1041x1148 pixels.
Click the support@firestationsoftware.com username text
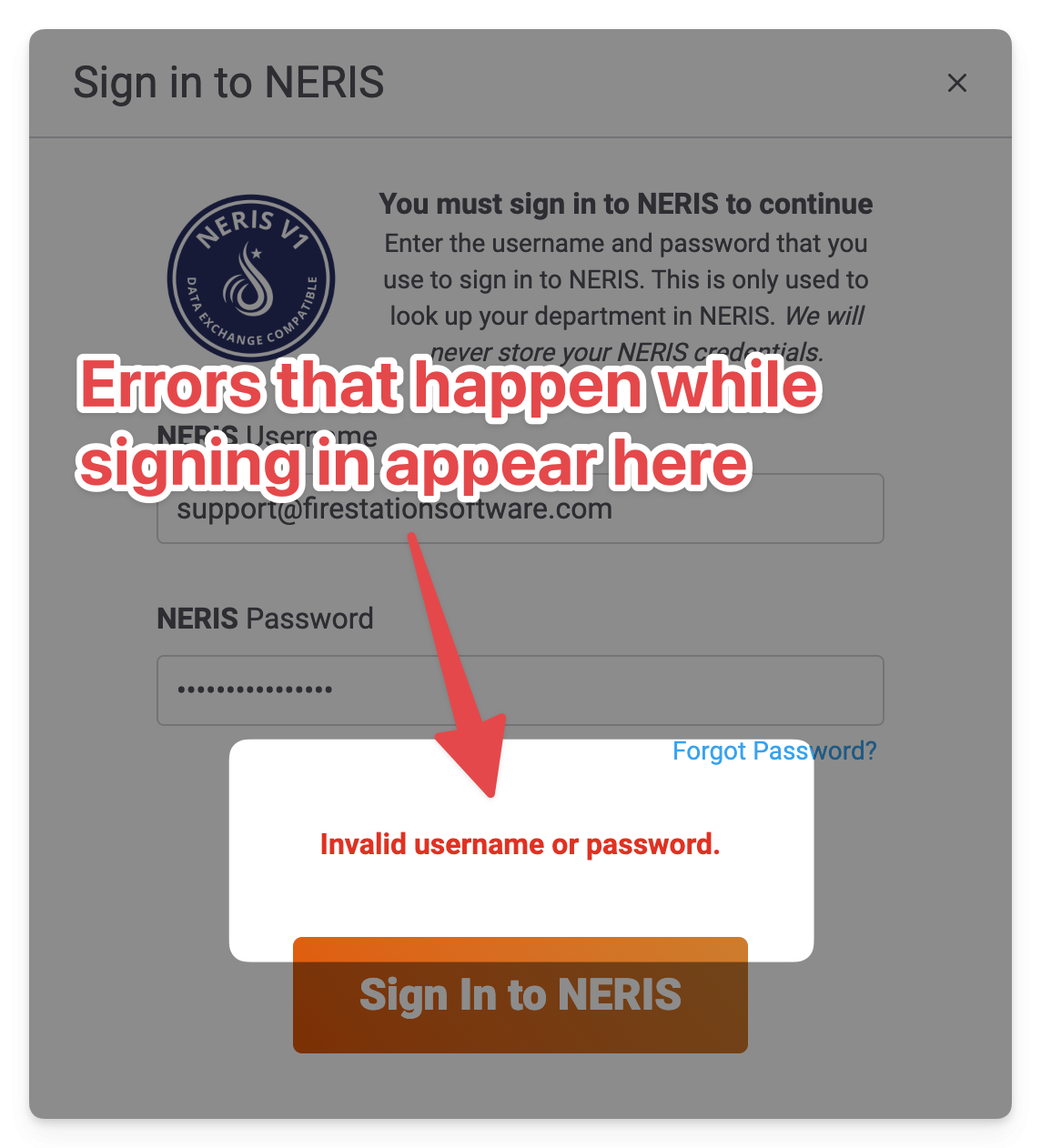click(x=394, y=509)
